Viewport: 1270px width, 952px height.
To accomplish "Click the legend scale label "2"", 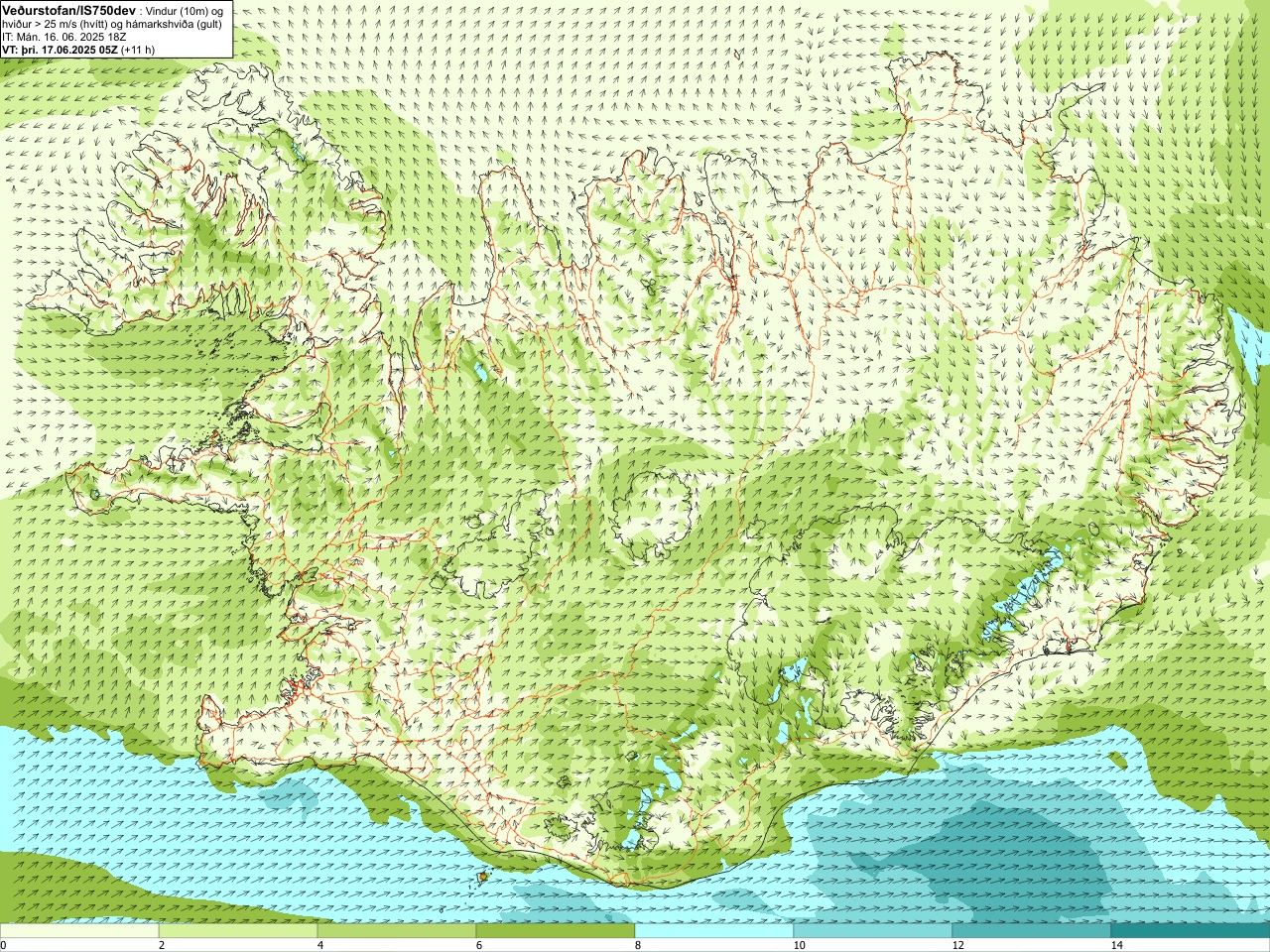I will coord(162,945).
